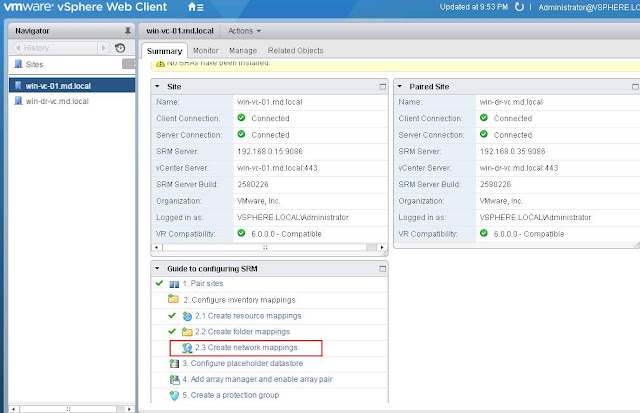Click Paired Site VR Compatibility check icon
Screen dimensions: 640x413
pos(484,233)
